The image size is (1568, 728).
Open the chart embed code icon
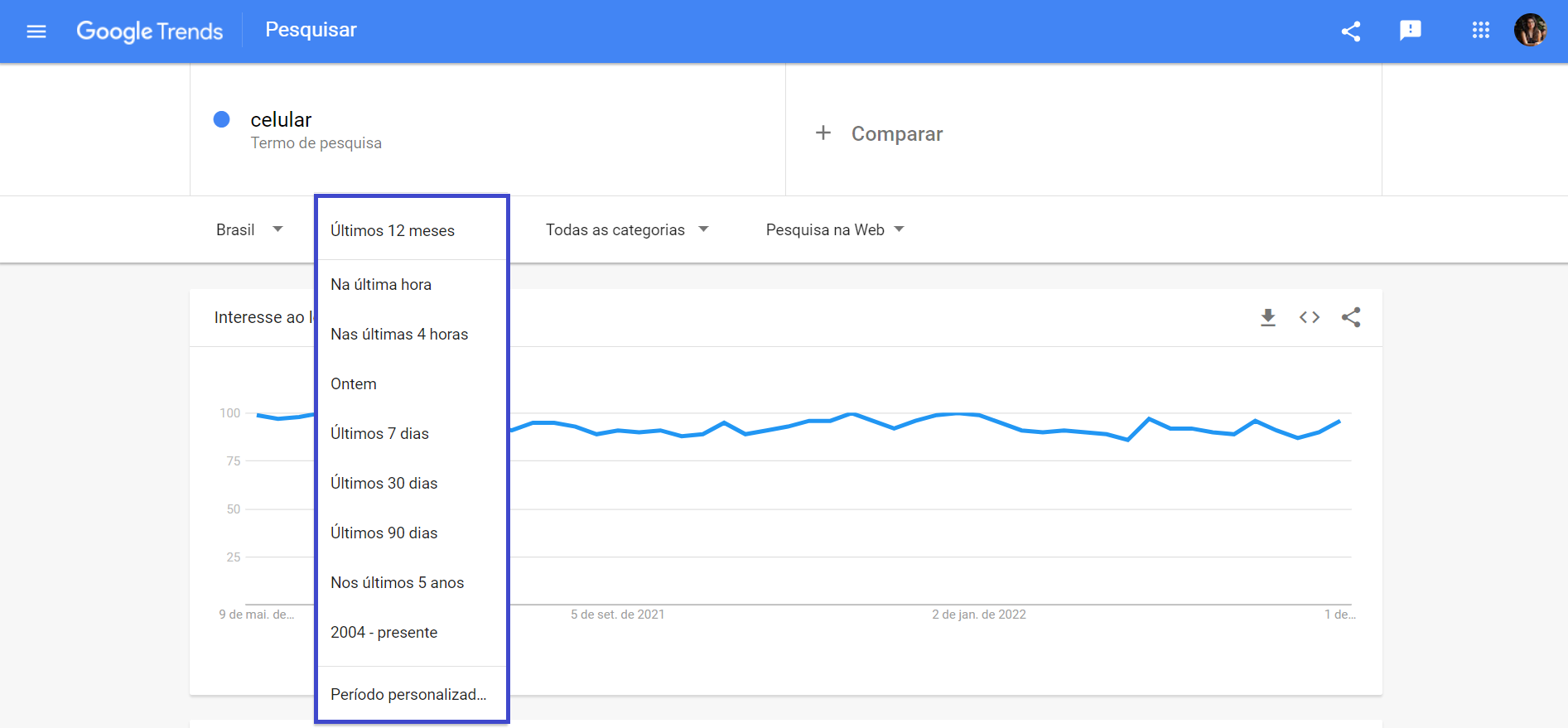1310,317
